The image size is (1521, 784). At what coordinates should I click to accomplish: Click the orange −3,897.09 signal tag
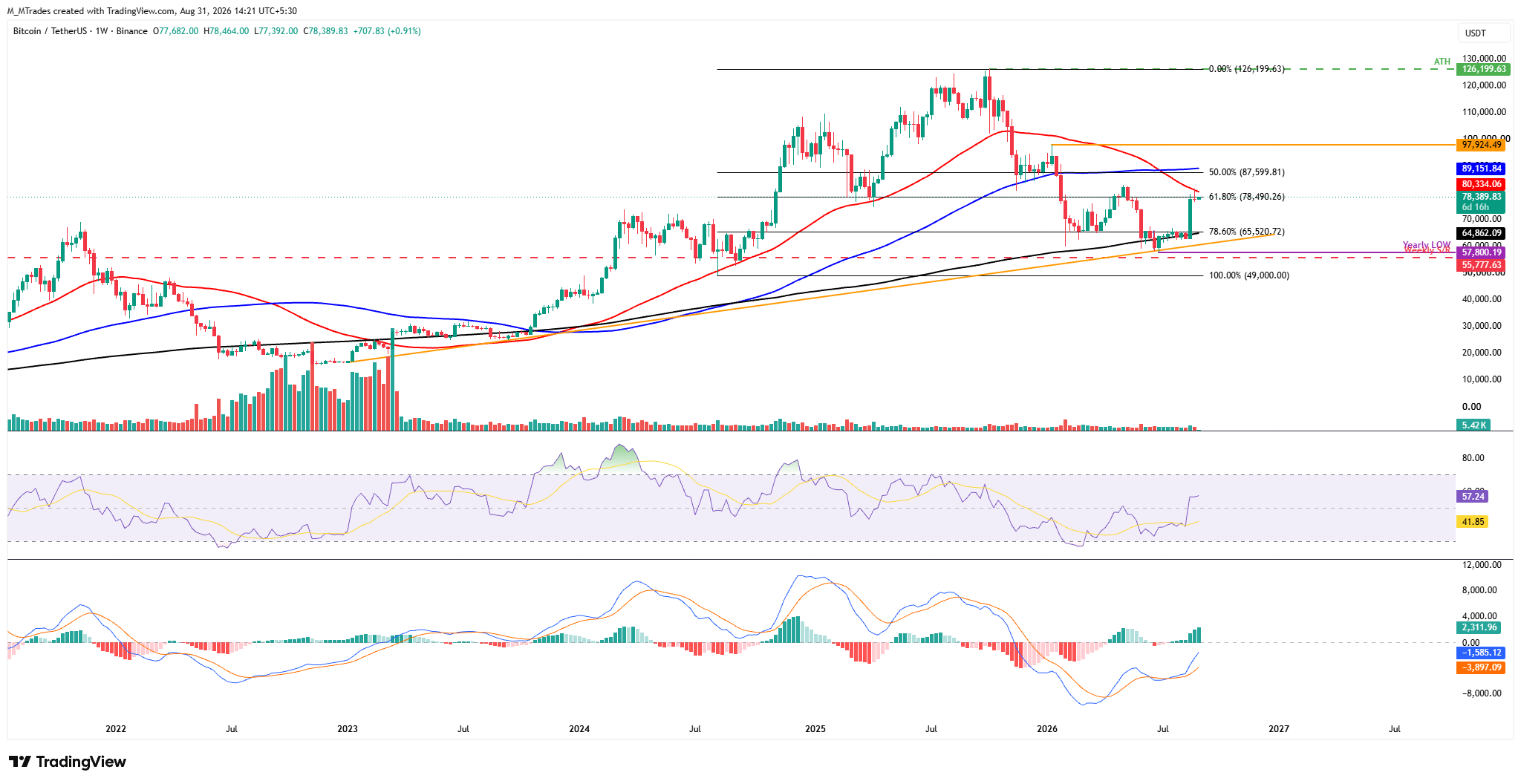[x=1481, y=667]
